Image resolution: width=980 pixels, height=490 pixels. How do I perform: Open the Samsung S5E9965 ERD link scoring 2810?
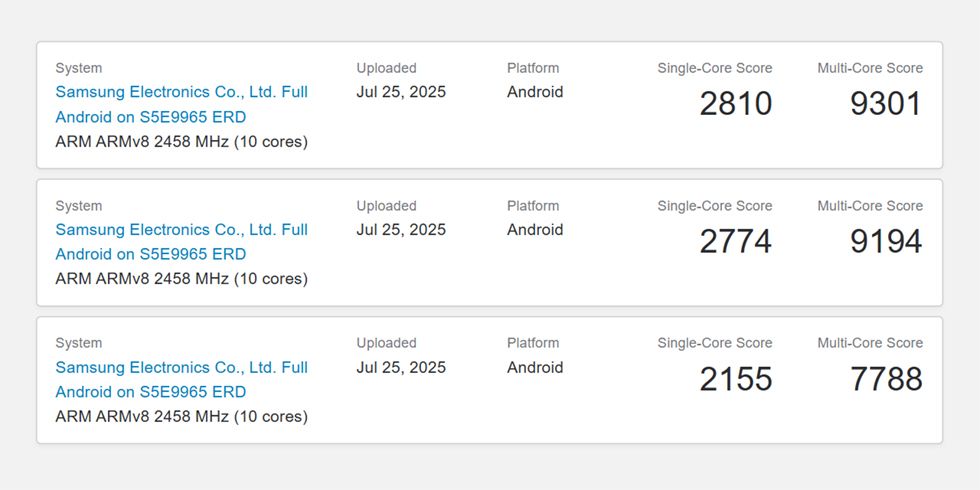point(181,104)
